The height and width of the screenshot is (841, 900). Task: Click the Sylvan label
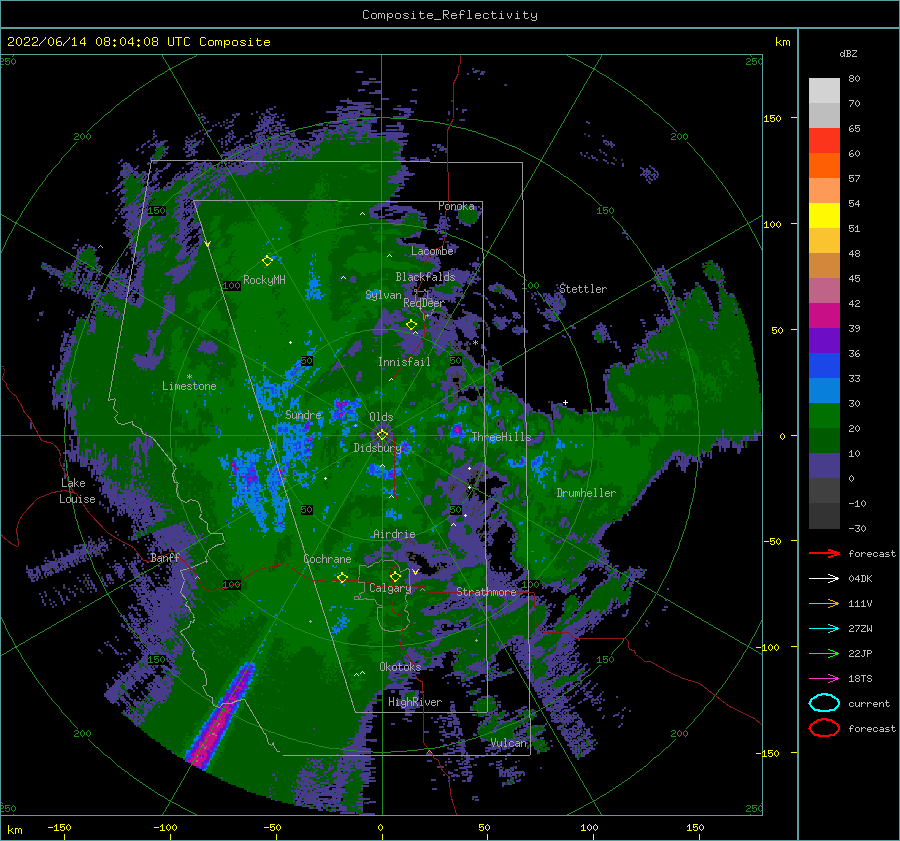coord(383,296)
